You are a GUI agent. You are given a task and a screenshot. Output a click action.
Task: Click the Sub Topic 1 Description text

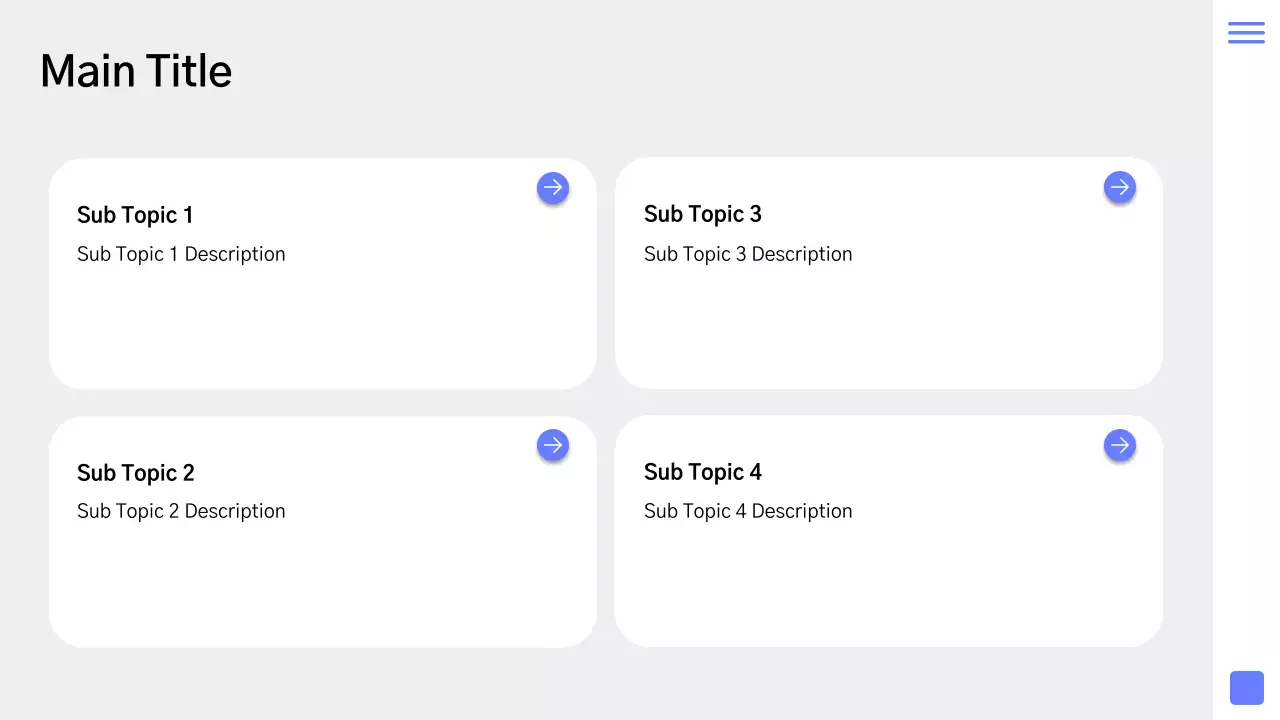click(181, 254)
